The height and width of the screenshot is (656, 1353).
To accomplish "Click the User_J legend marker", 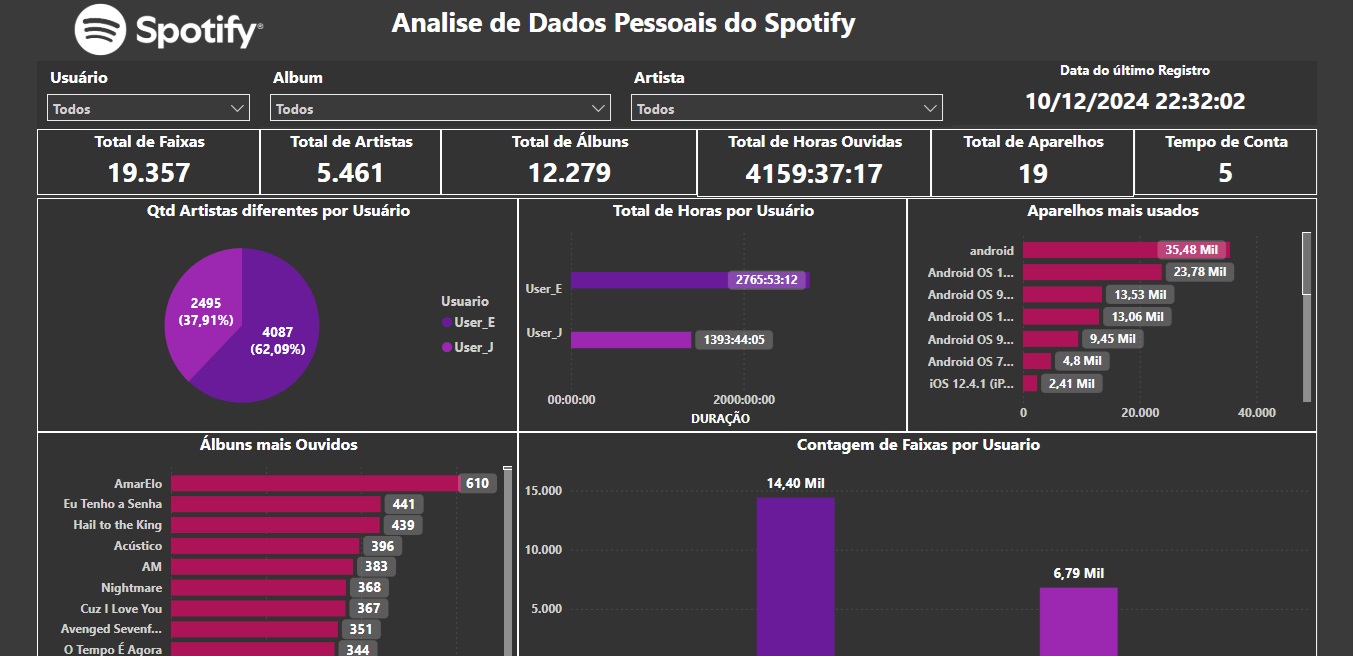I will 446,347.
